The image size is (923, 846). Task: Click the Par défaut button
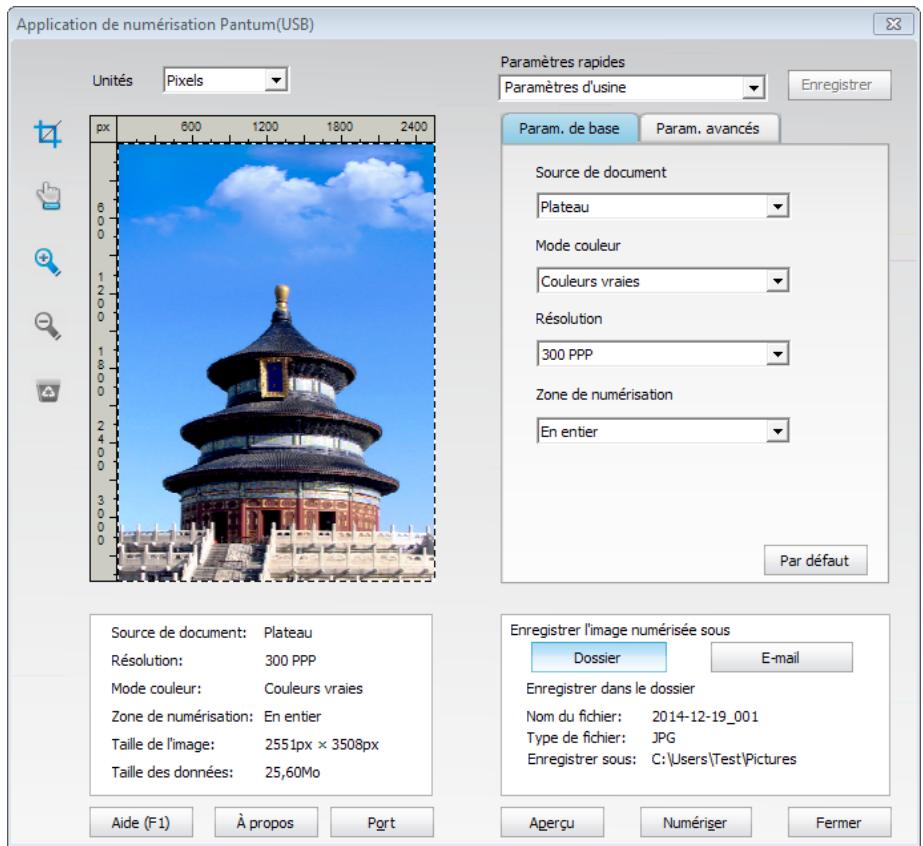coord(814,560)
